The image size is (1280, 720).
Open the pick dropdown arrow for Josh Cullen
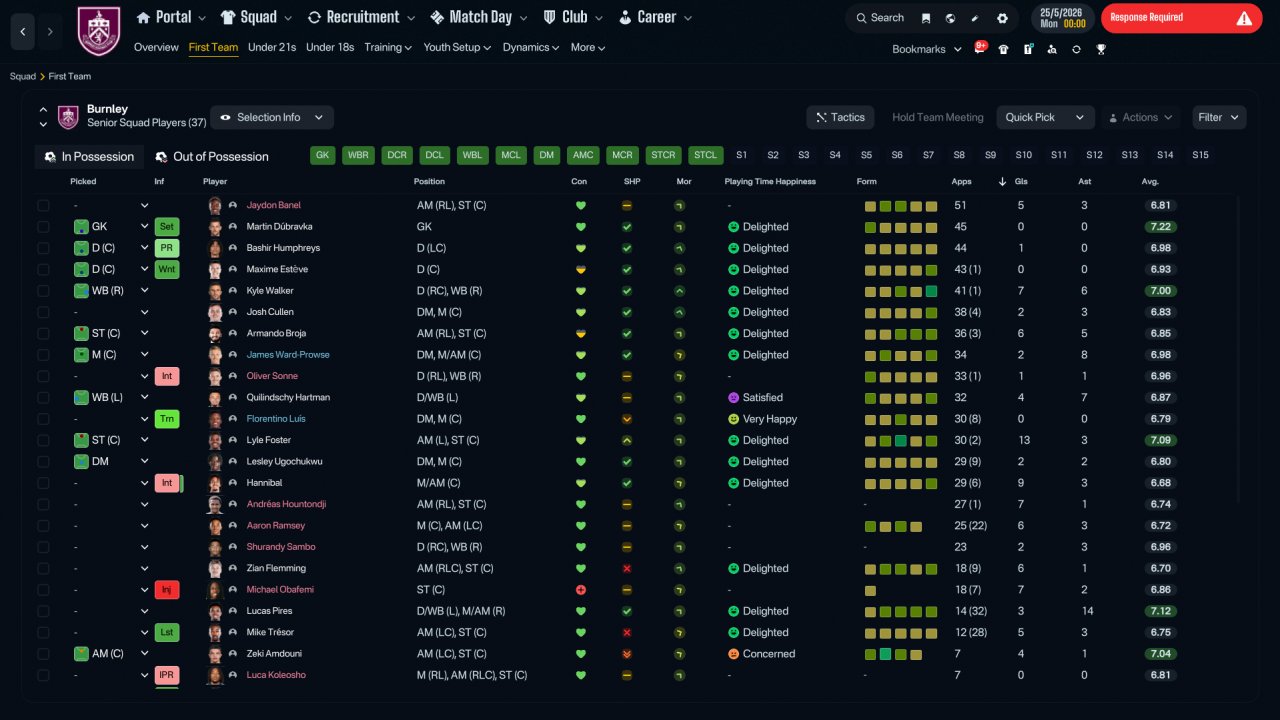pos(144,312)
